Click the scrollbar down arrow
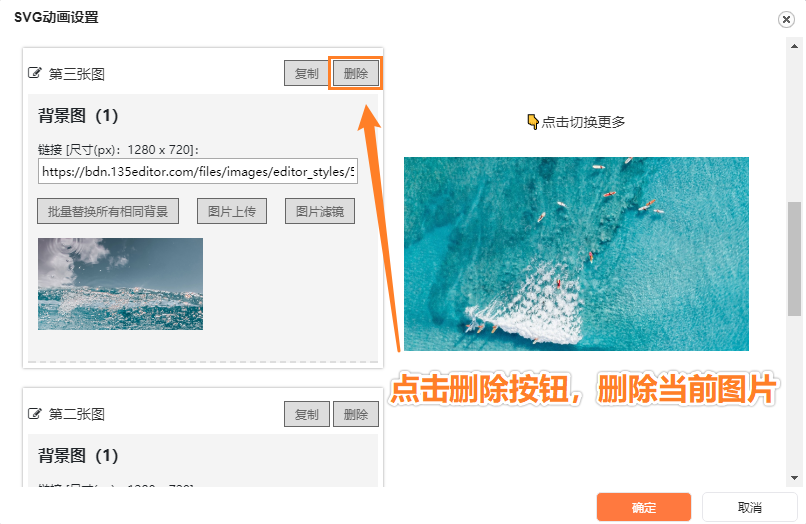The height and width of the screenshot is (524, 806). click(794, 478)
